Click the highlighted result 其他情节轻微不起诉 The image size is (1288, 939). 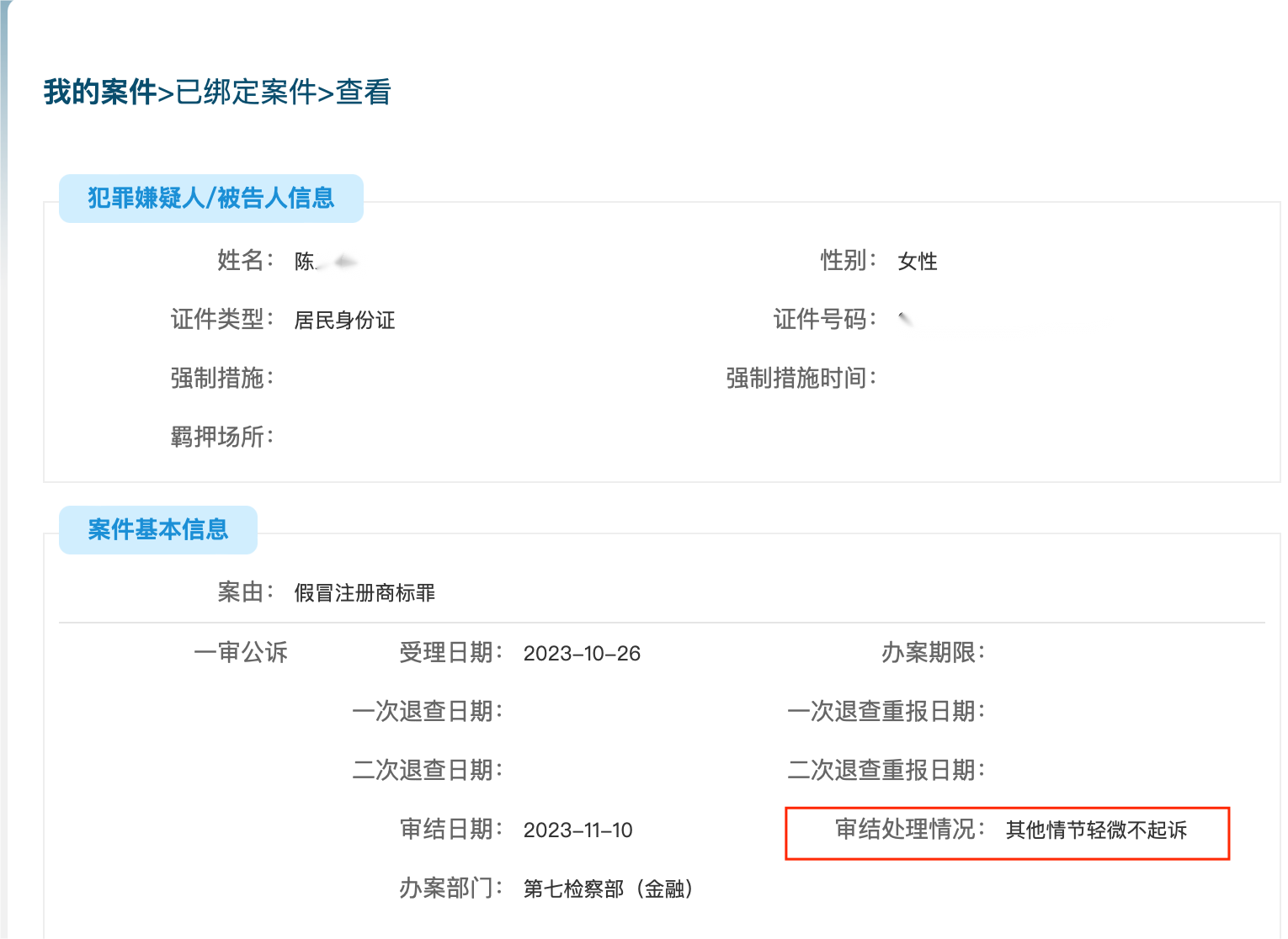click(1095, 830)
